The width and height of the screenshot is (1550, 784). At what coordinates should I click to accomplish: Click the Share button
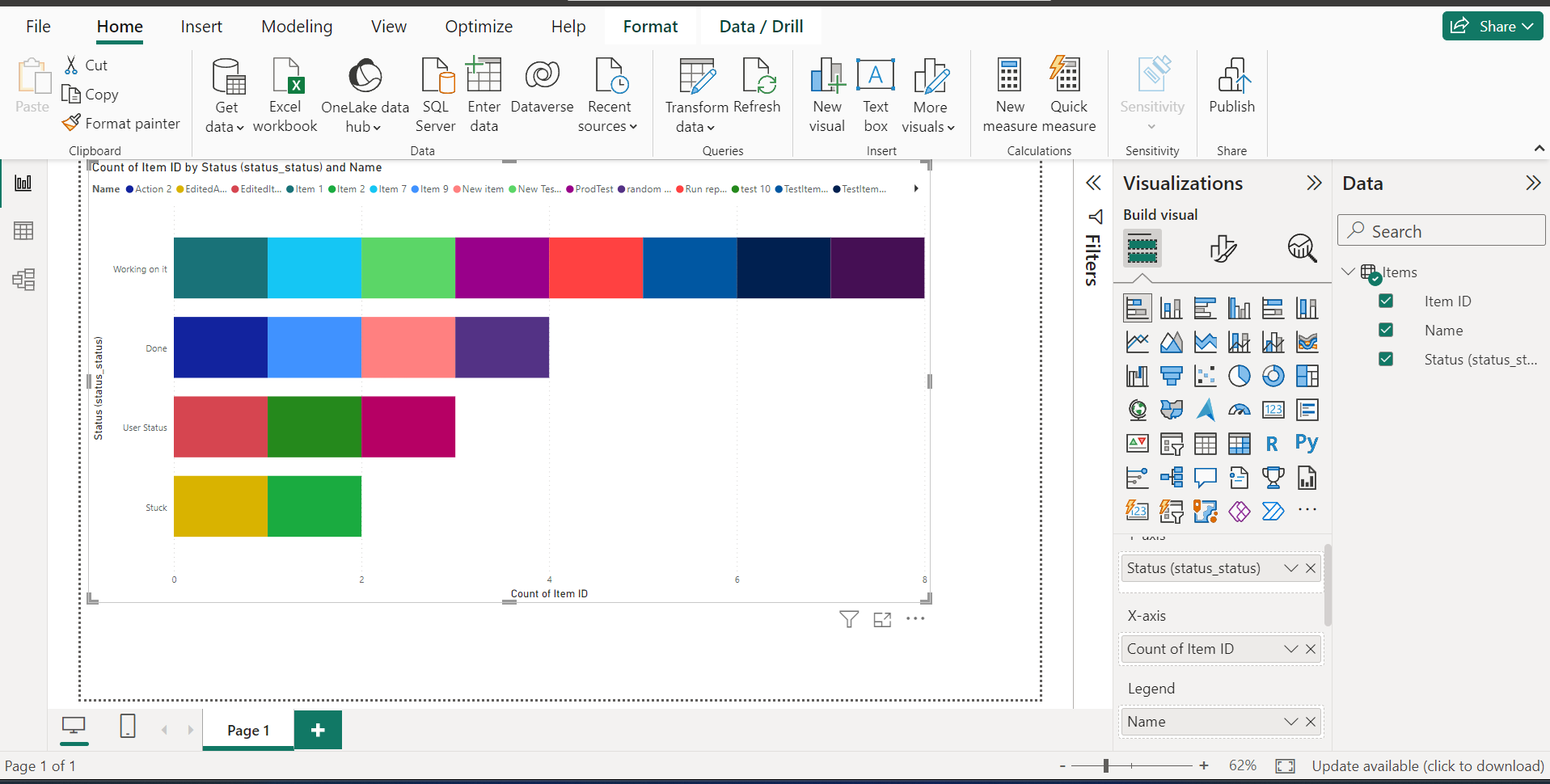click(x=1492, y=27)
